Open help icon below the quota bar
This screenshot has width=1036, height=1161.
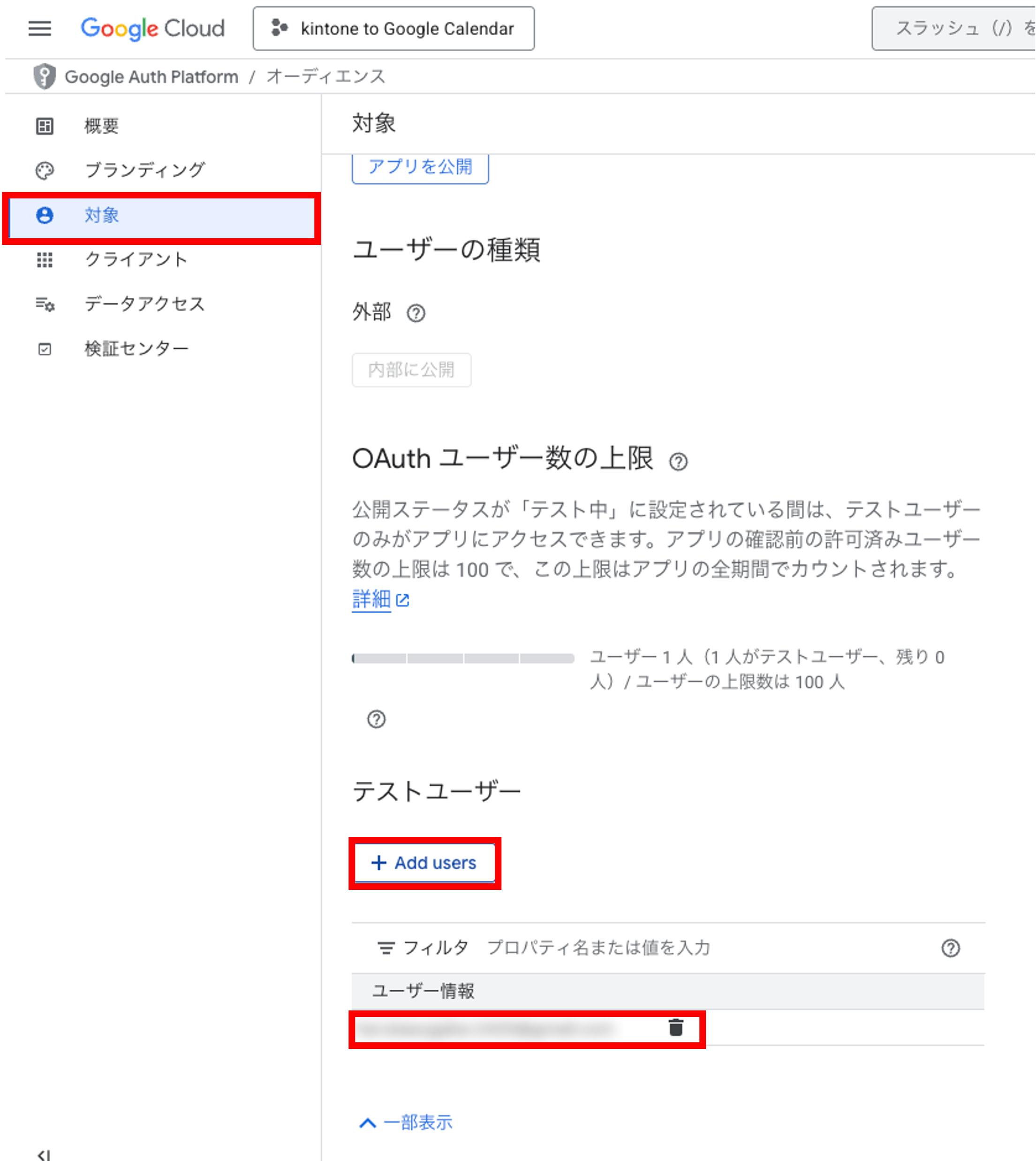pyautogui.click(x=376, y=719)
